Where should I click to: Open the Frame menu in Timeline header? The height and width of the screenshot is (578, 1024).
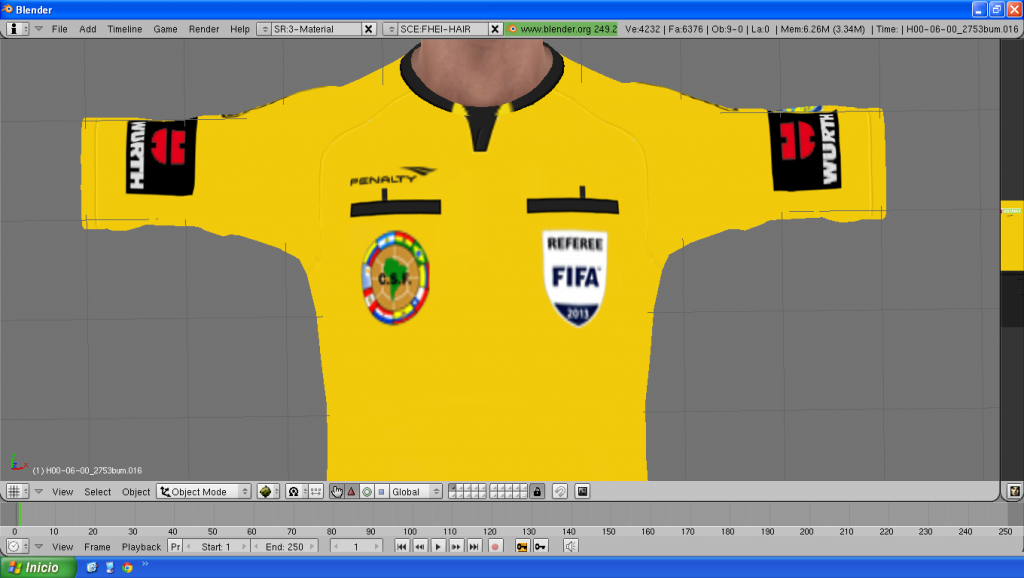click(x=97, y=546)
